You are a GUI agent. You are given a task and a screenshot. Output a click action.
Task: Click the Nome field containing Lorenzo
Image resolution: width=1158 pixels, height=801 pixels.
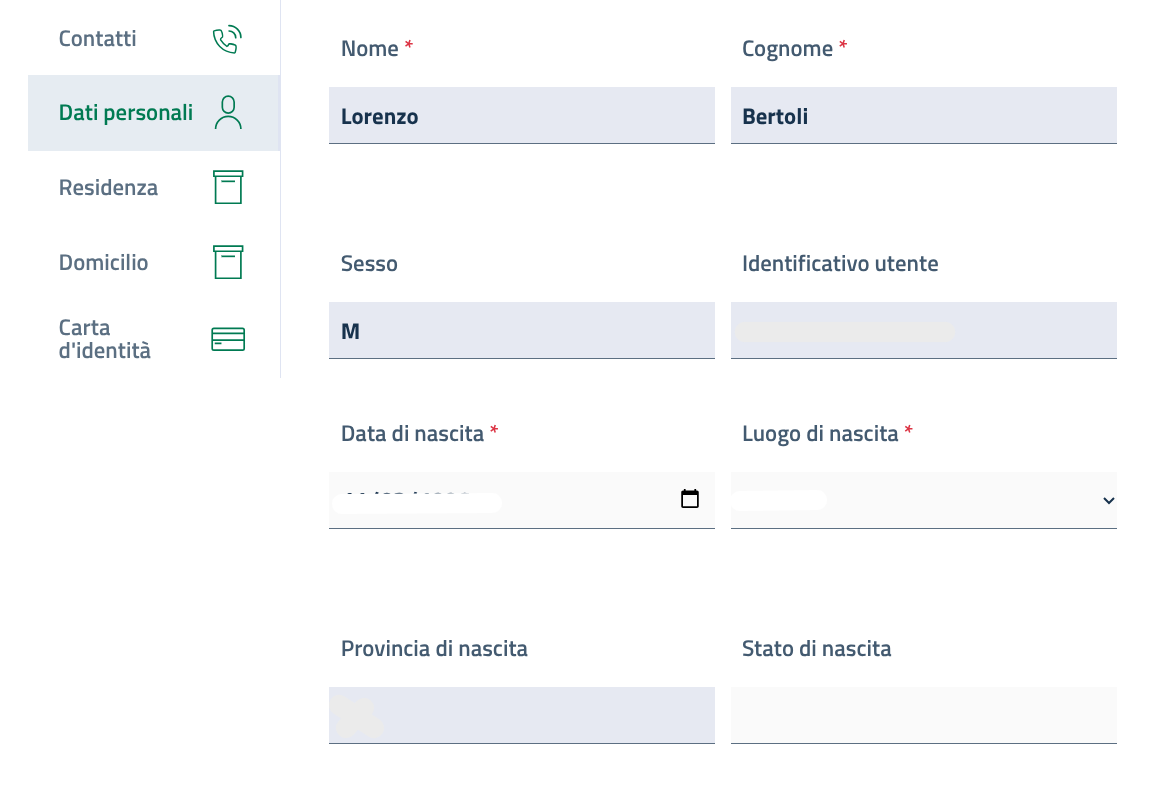tap(521, 116)
